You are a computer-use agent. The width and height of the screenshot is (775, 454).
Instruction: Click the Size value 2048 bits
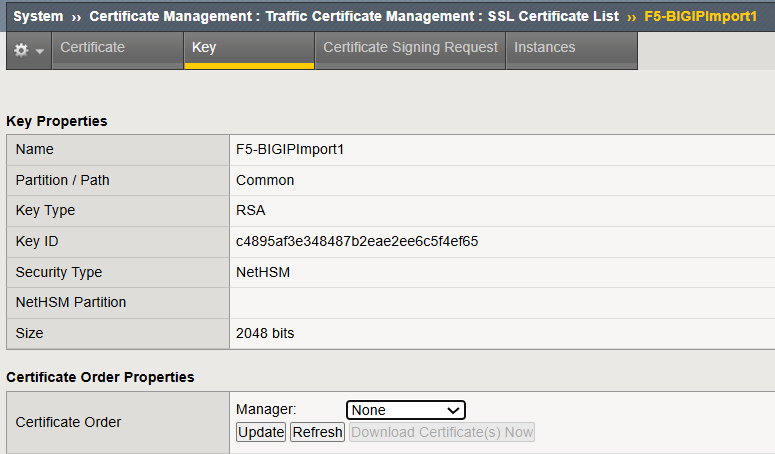pyautogui.click(x=265, y=333)
